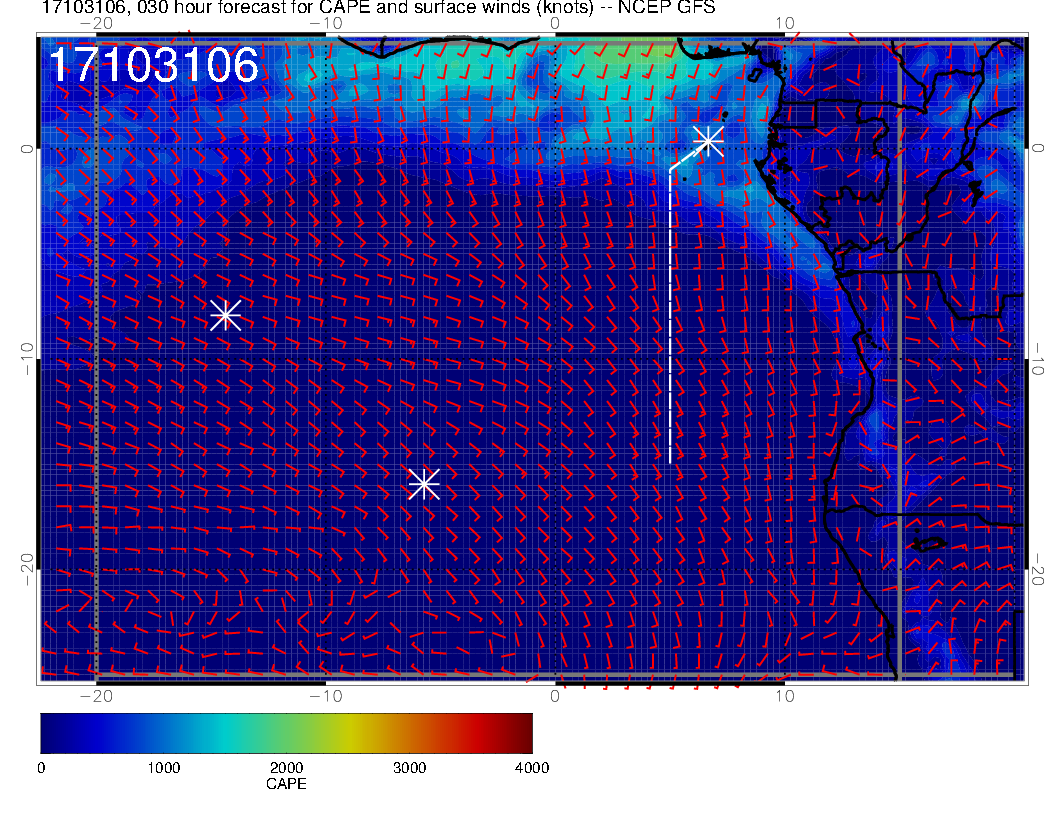Click the CAPE label under the colorbar
The height and width of the screenshot is (816, 1056).
[286, 784]
